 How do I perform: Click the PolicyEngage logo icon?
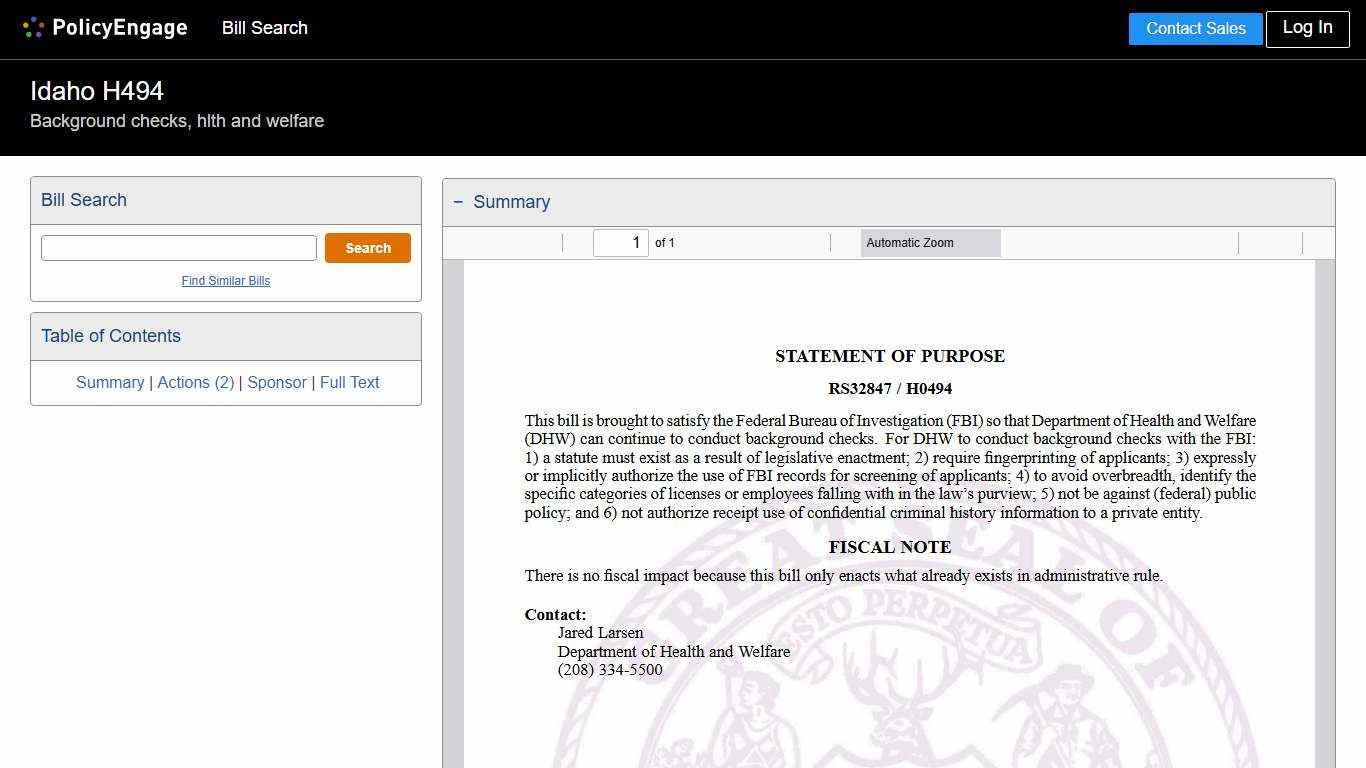click(33, 28)
